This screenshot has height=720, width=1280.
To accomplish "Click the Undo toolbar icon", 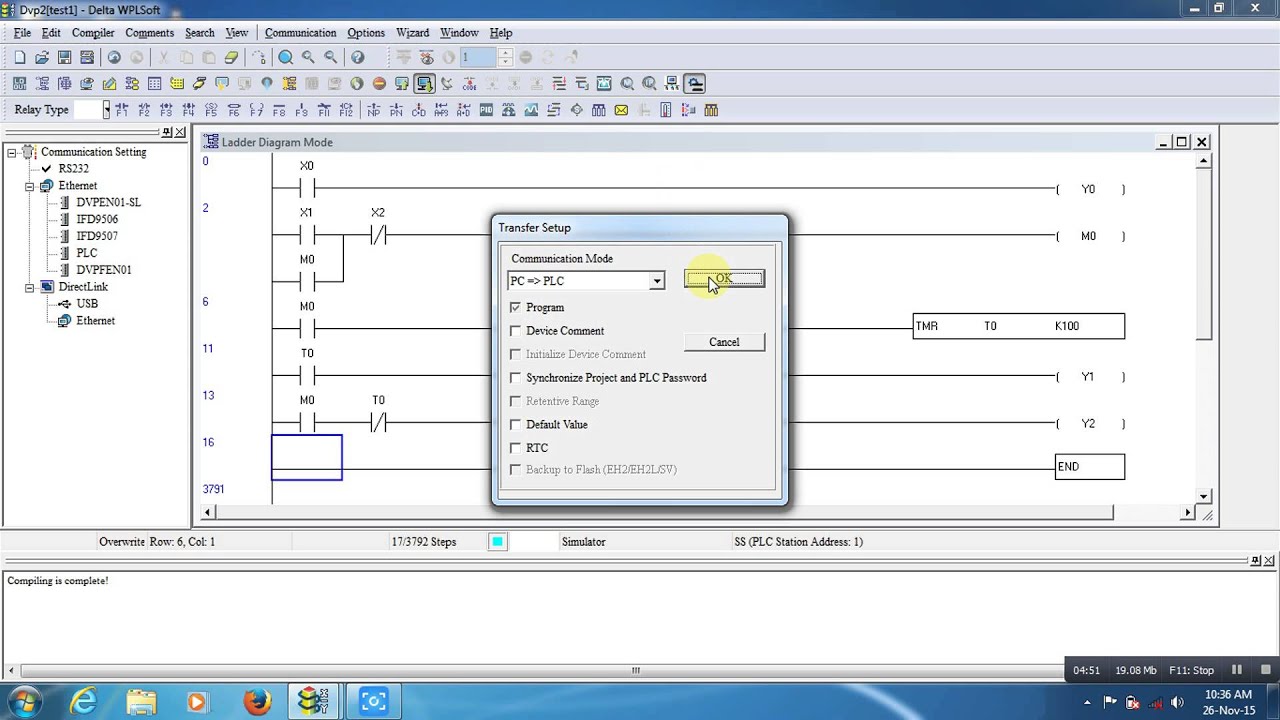I will 114,58.
